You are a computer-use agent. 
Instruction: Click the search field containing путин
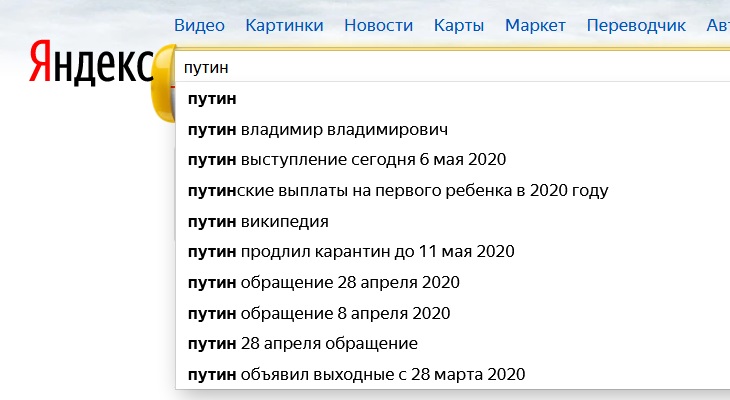click(x=453, y=68)
